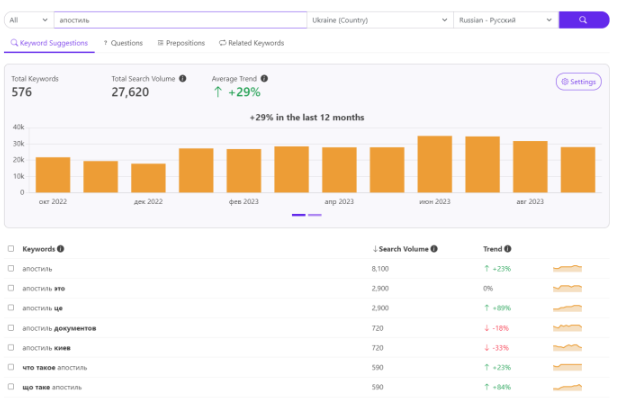Click the purple magnifier search button
The height and width of the screenshot is (403, 627).
click(x=584, y=20)
